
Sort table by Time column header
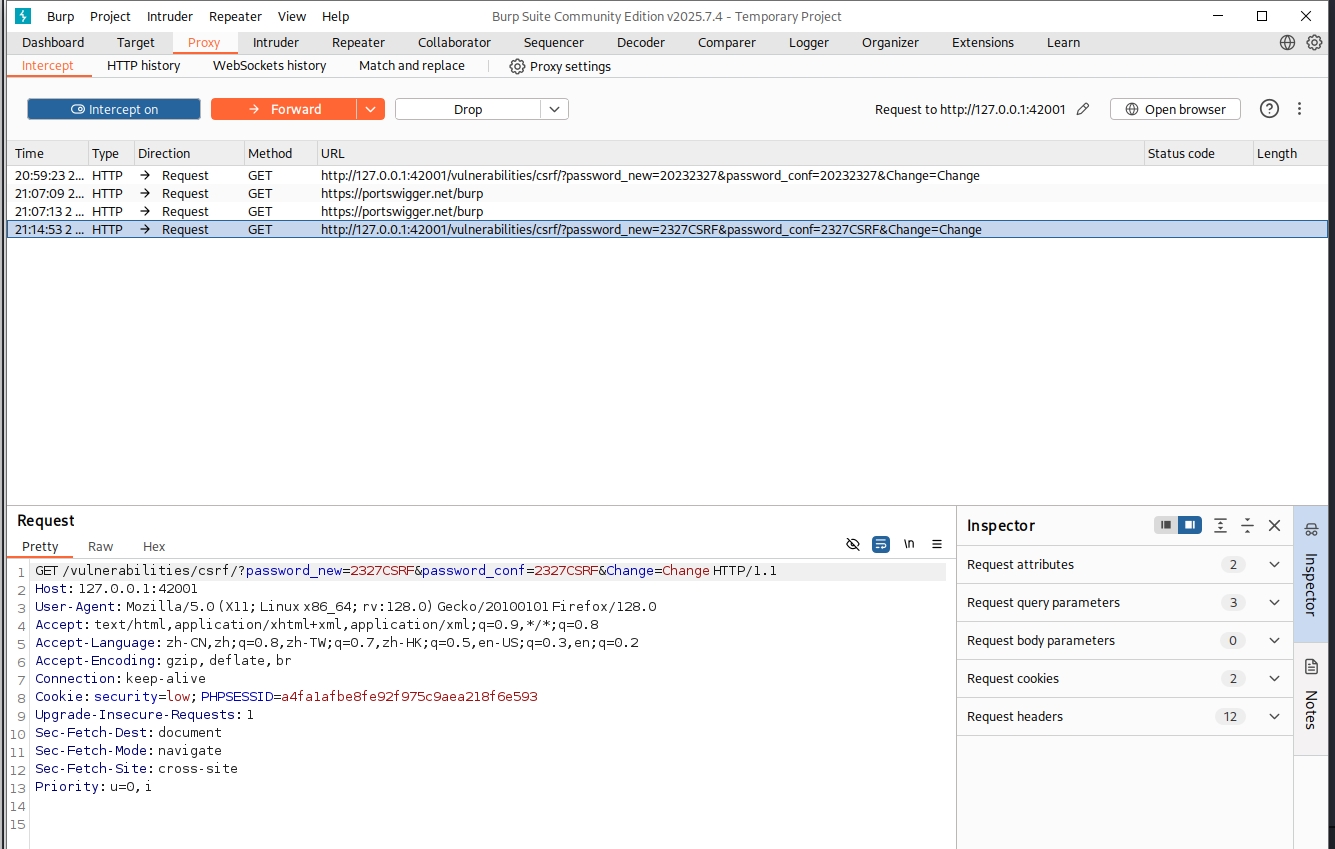point(47,153)
